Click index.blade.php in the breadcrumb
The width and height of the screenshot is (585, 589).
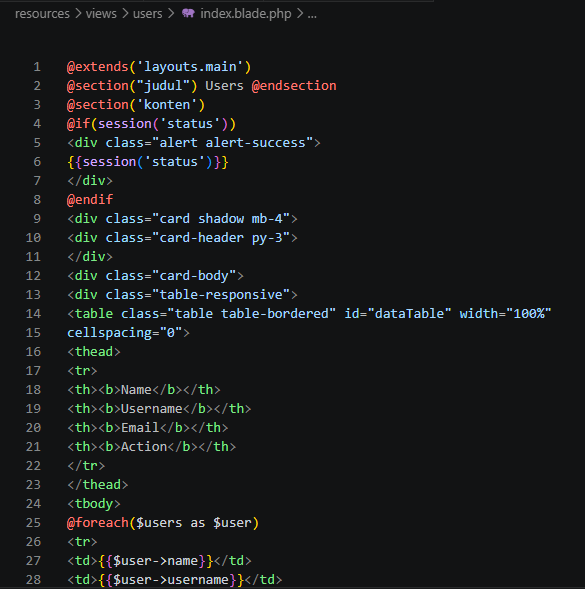246,14
